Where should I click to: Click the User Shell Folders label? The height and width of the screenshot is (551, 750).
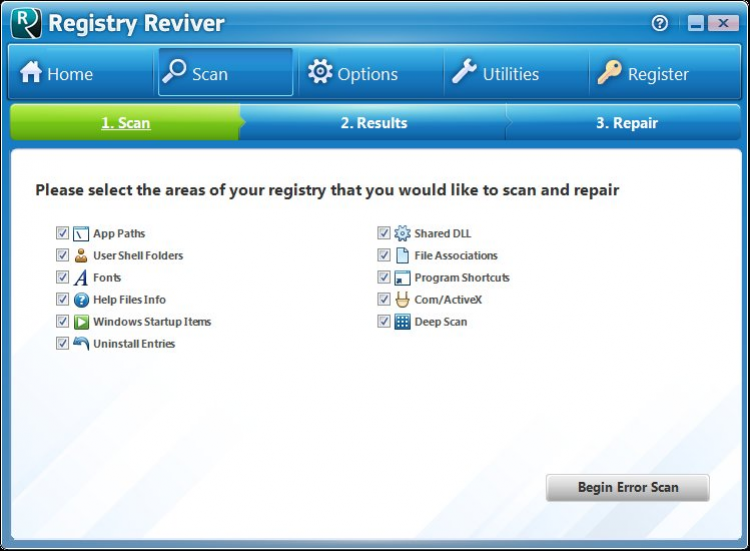(x=138, y=255)
